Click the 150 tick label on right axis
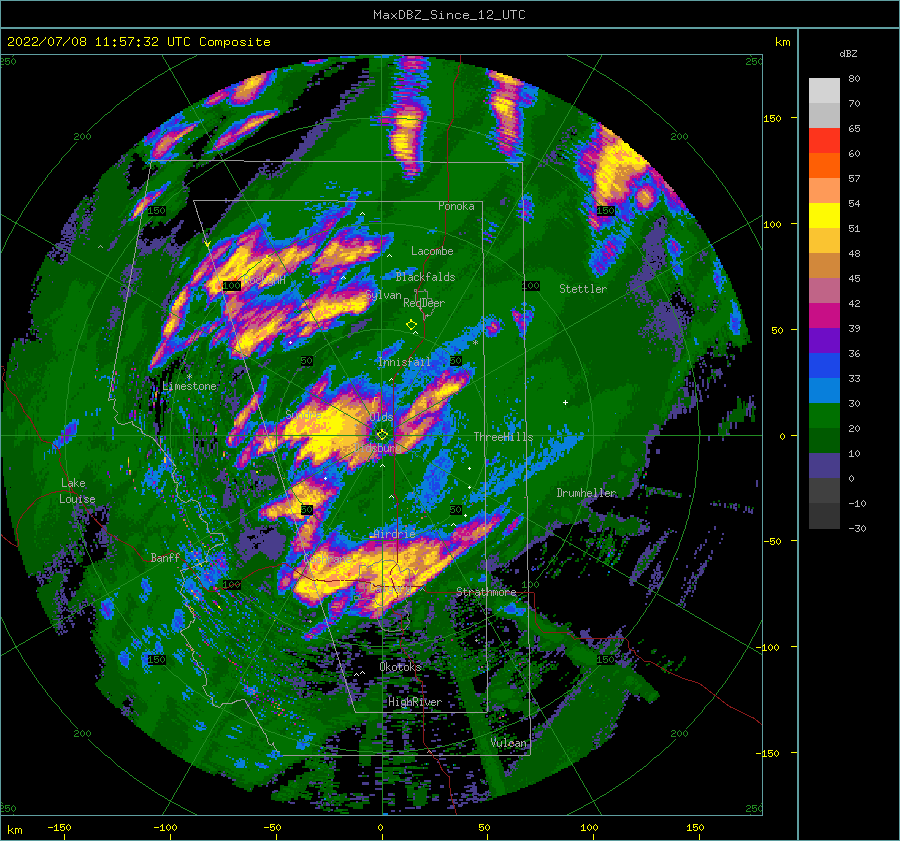This screenshot has width=900, height=841. click(x=772, y=118)
